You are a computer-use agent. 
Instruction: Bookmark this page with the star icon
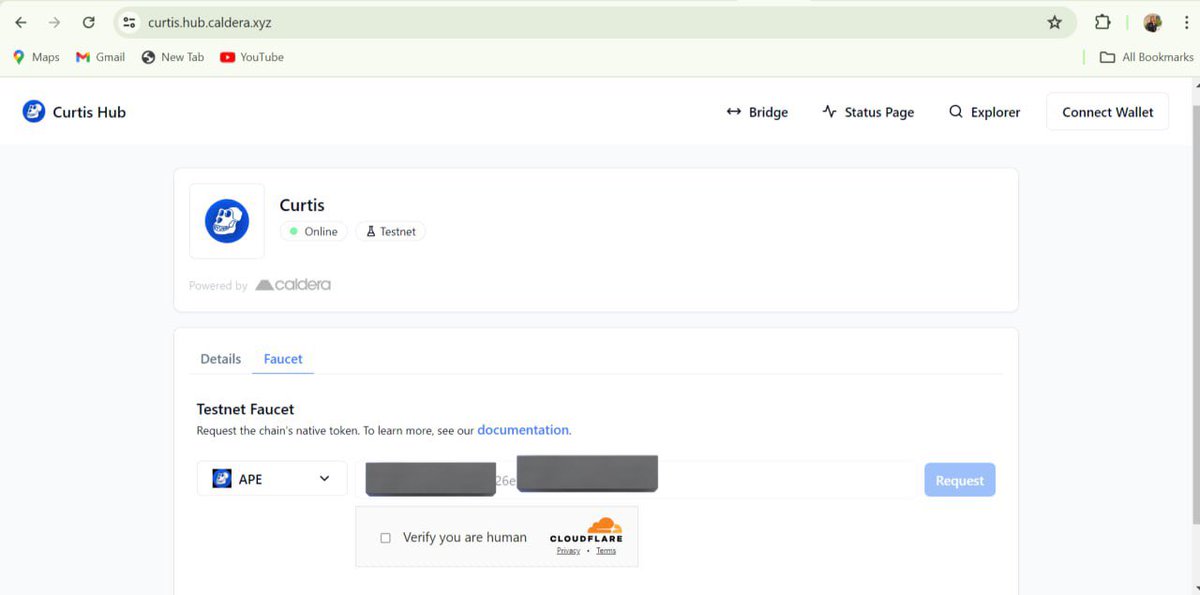pos(1054,22)
